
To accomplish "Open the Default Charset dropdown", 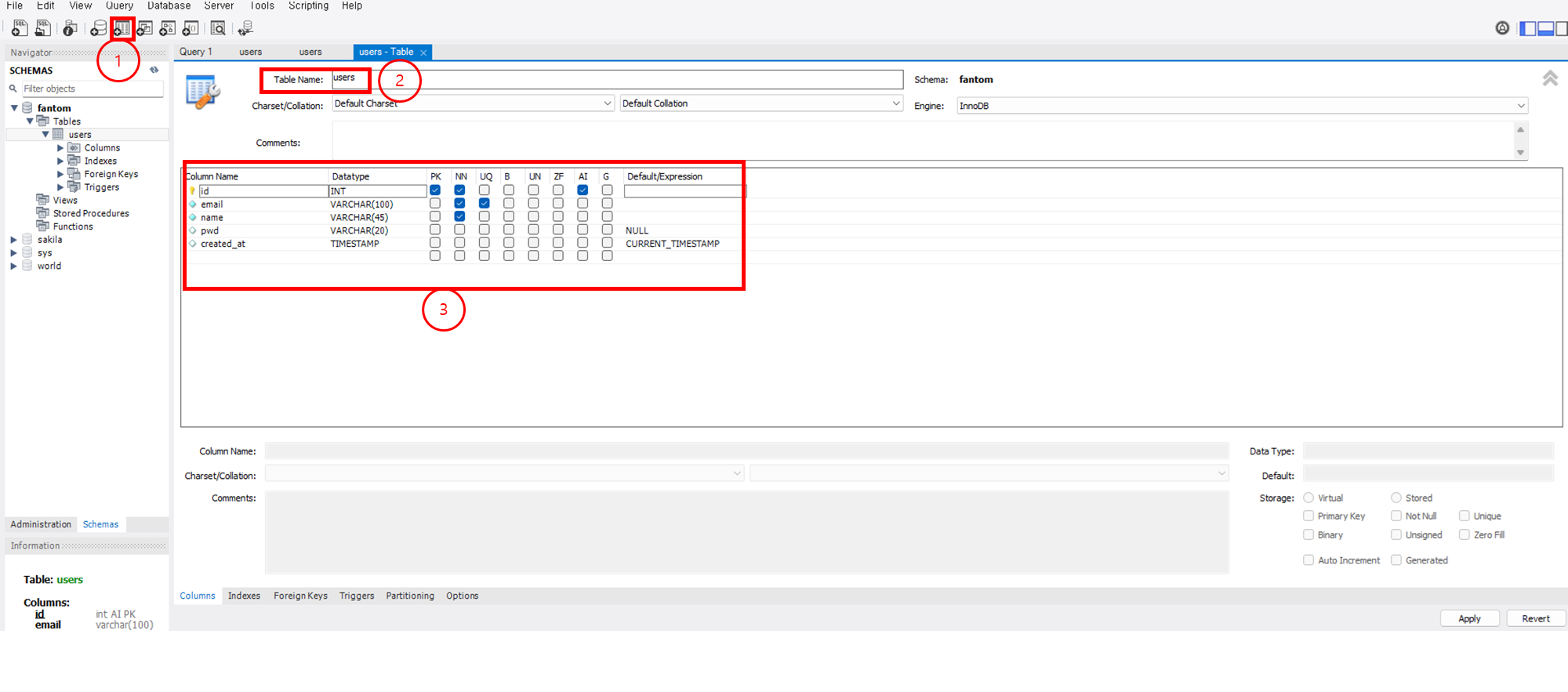I will tap(473, 103).
